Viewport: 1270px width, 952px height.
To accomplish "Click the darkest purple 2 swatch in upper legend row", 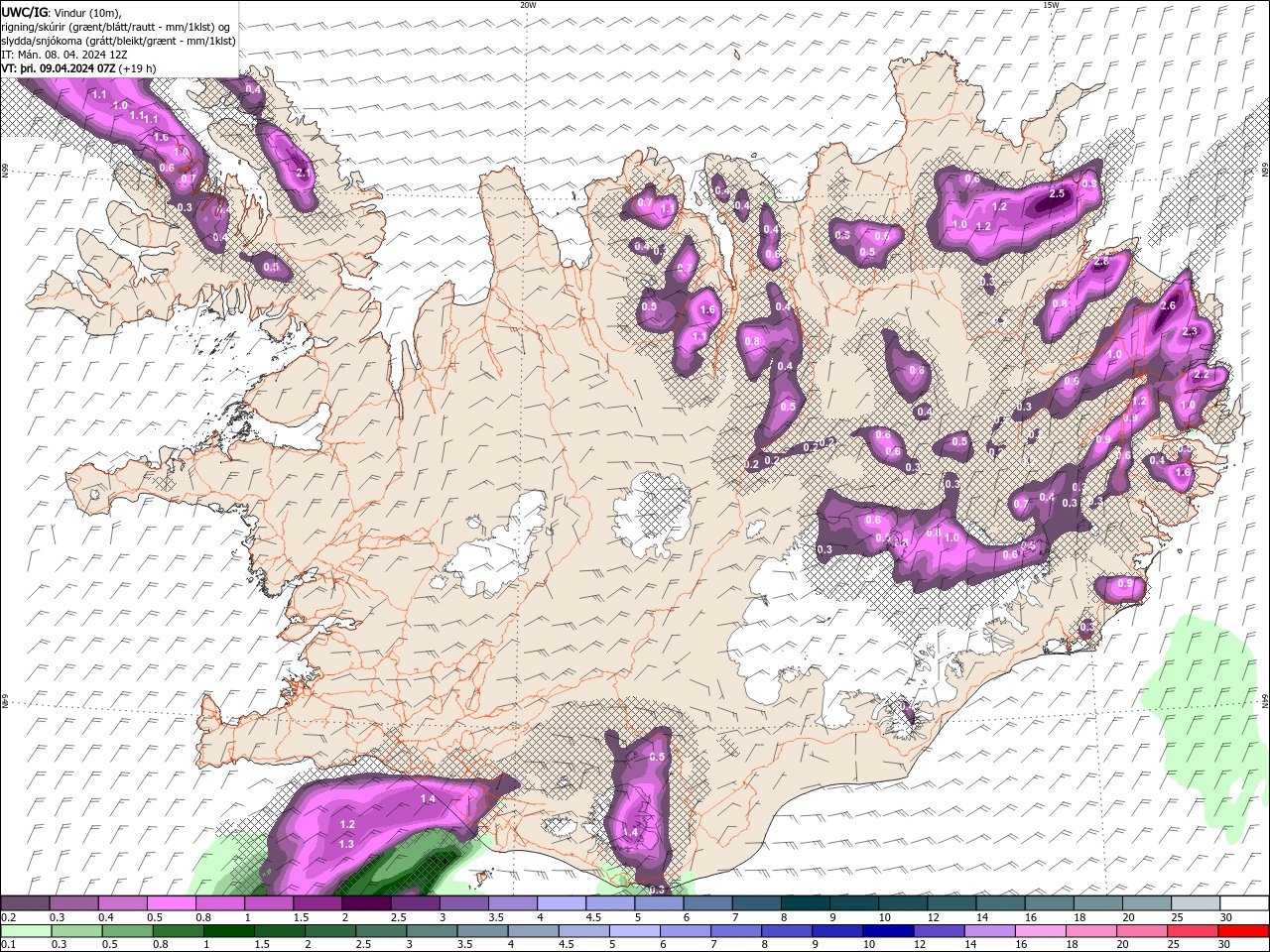I will (x=365, y=903).
